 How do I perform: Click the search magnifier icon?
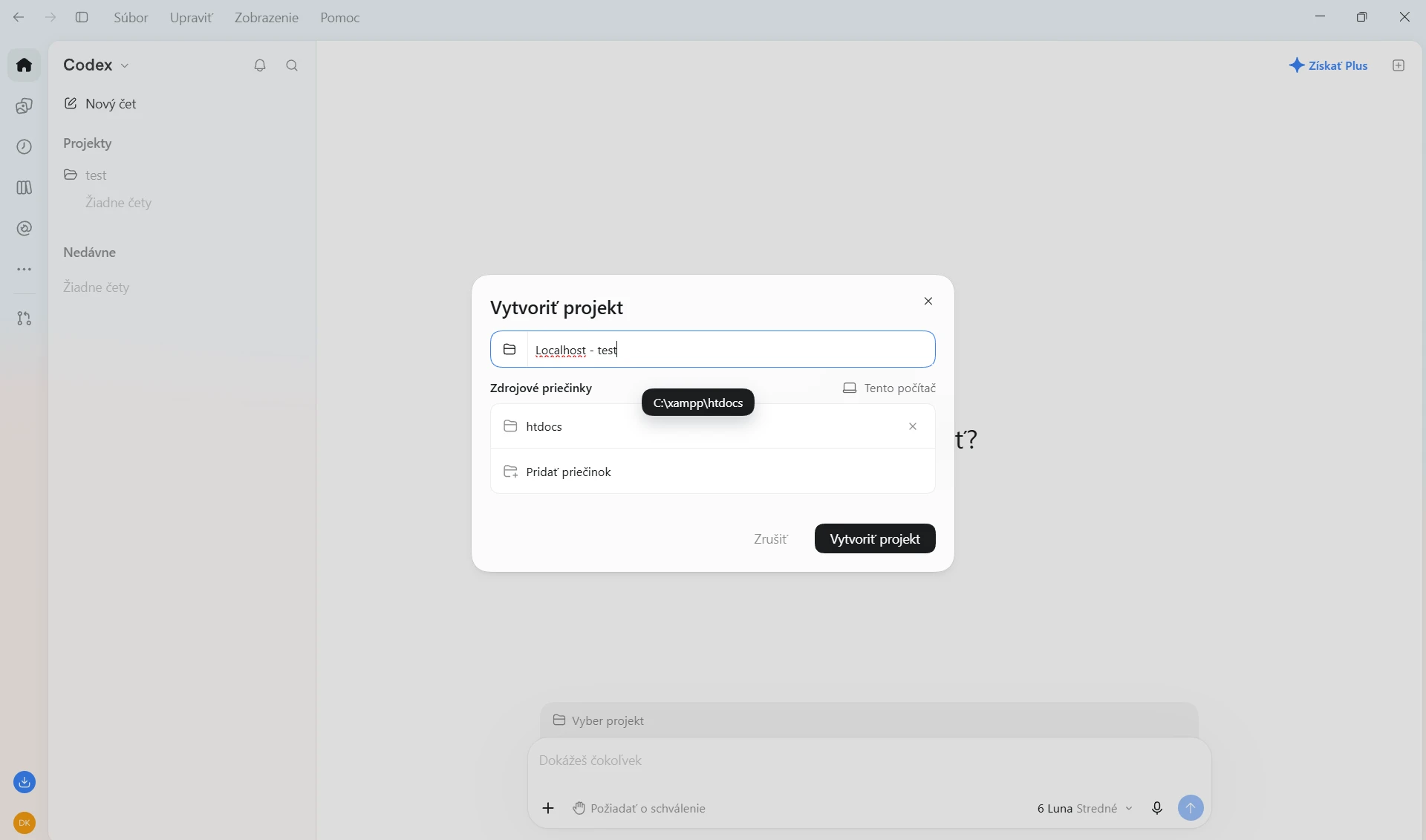[293, 65]
